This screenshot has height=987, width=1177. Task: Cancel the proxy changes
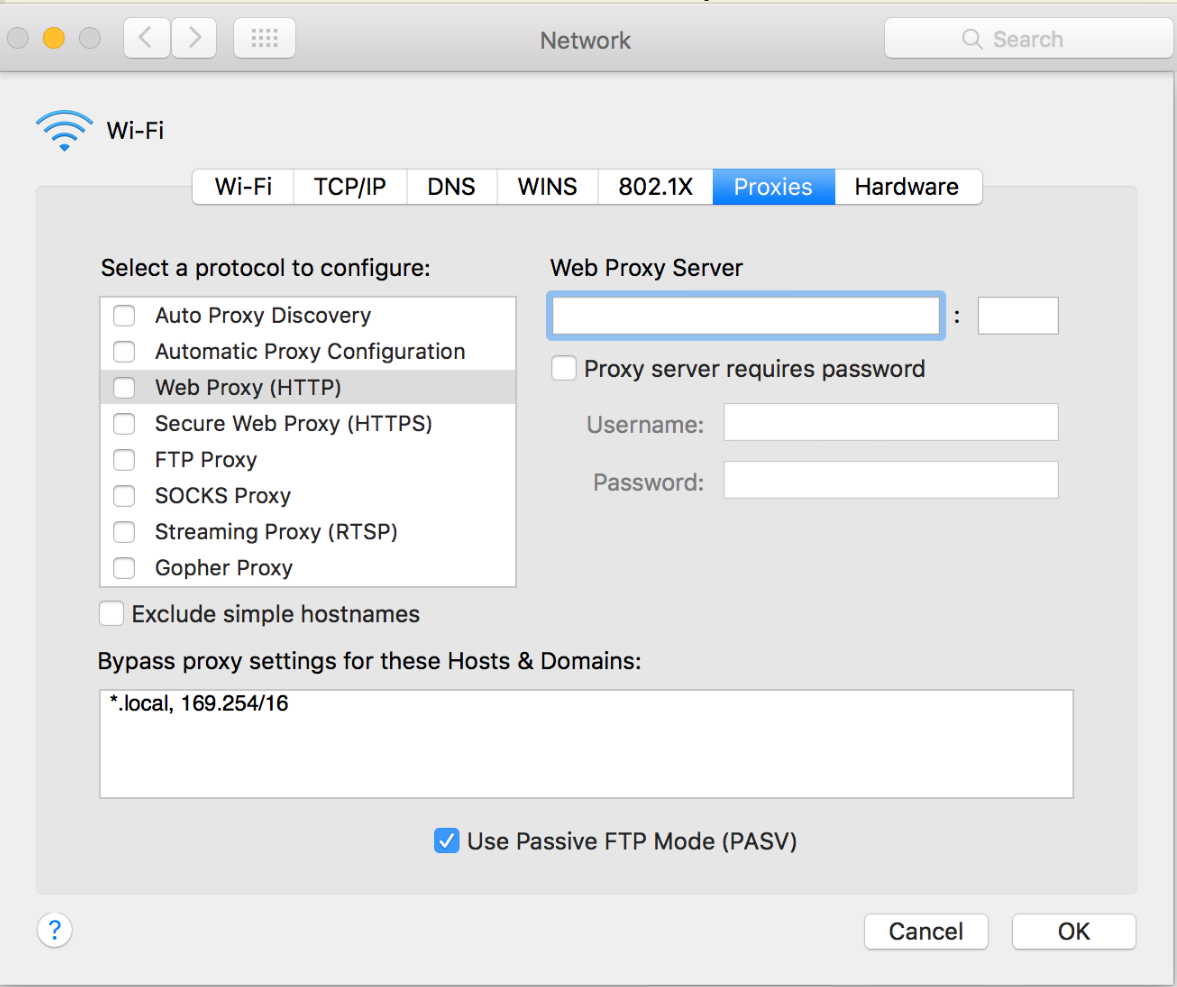coord(925,931)
